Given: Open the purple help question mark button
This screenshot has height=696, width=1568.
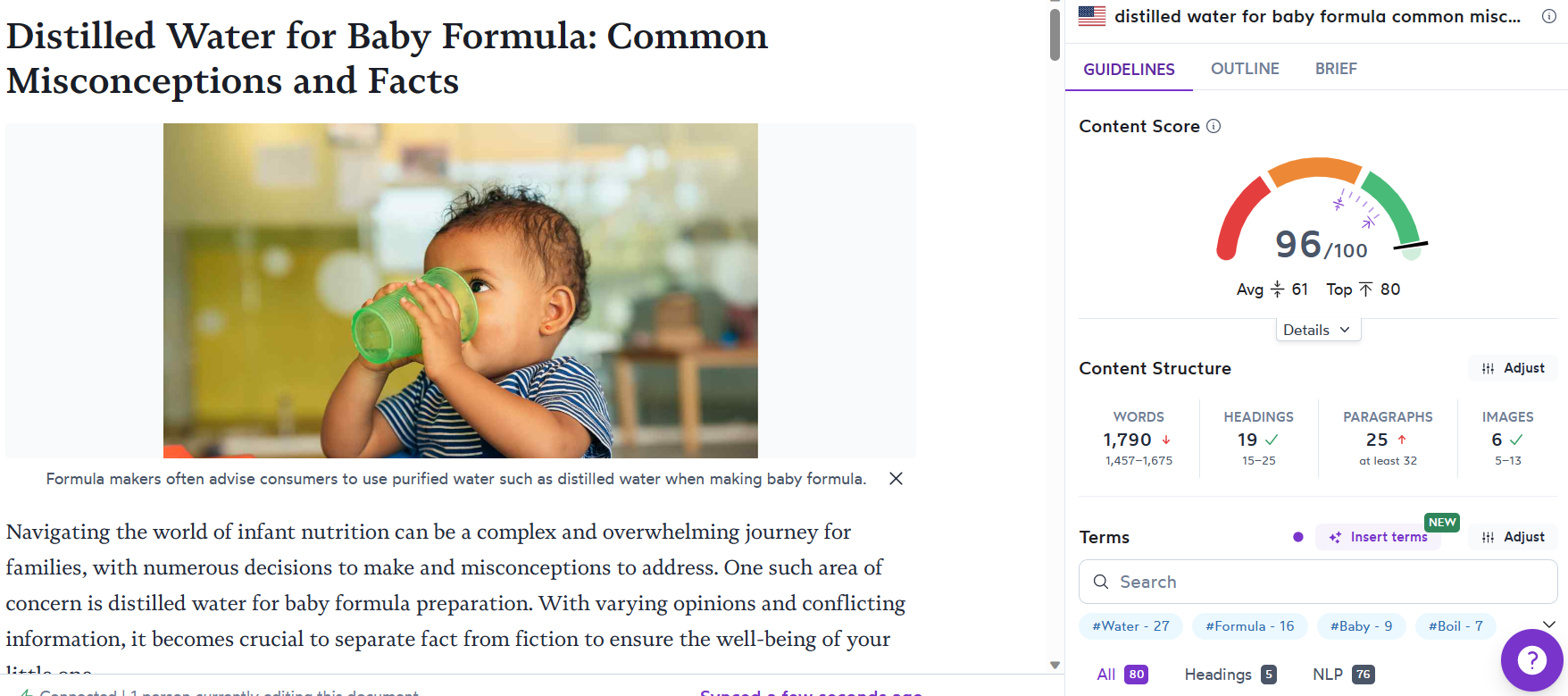Looking at the screenshot, I should tap(1531, 660).
